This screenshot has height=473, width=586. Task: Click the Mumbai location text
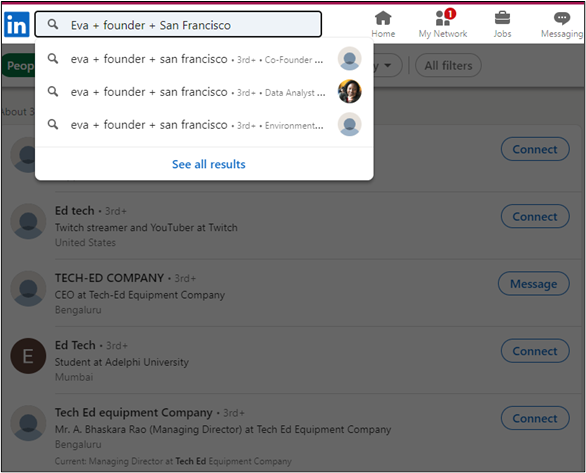pyautogui.click(x=74, y=377)
